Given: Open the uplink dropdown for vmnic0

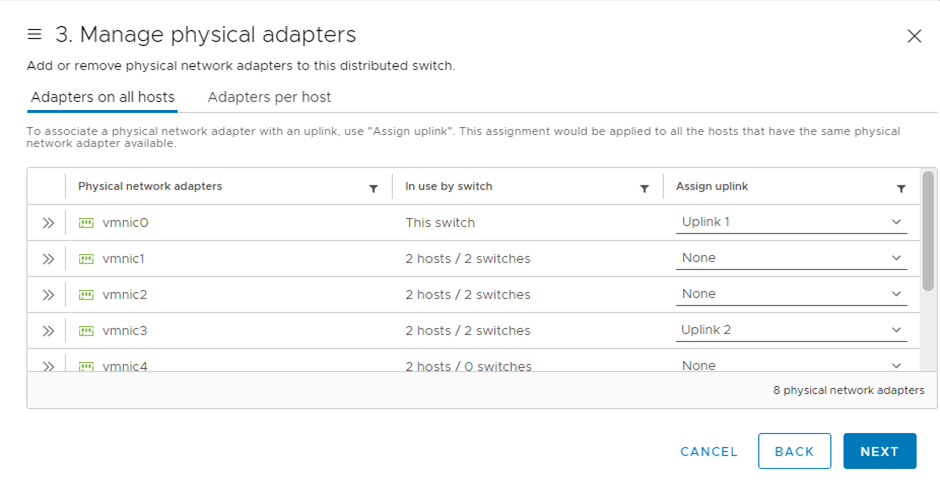Looking at the screenshot, I should point(791,222).
